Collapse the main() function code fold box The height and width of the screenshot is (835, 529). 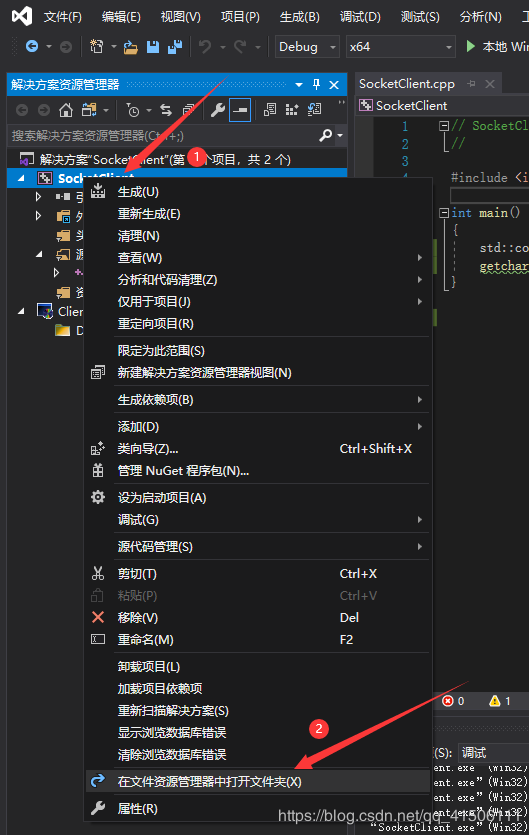coord(444,213)
